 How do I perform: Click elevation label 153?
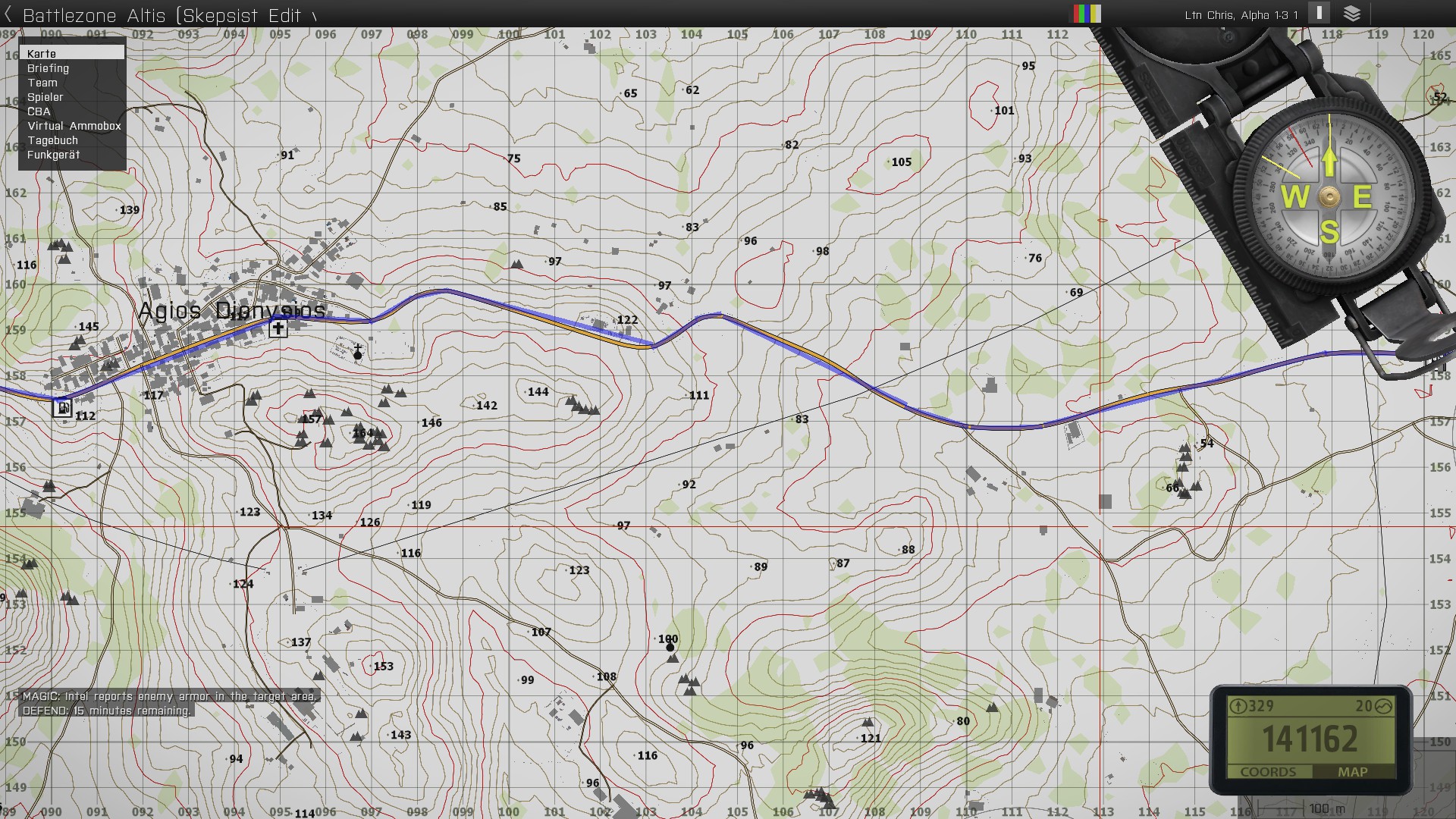[384, 667]
